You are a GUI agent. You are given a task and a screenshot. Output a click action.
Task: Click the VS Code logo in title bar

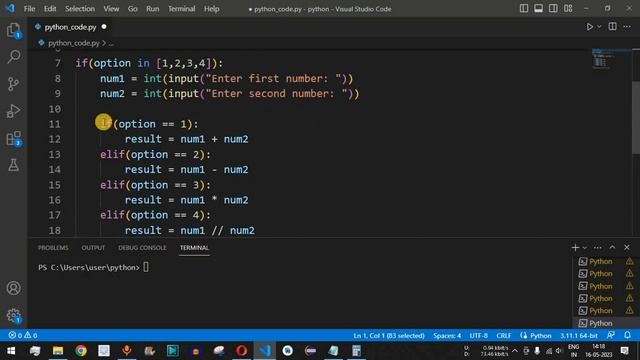(x=10, y=9)
